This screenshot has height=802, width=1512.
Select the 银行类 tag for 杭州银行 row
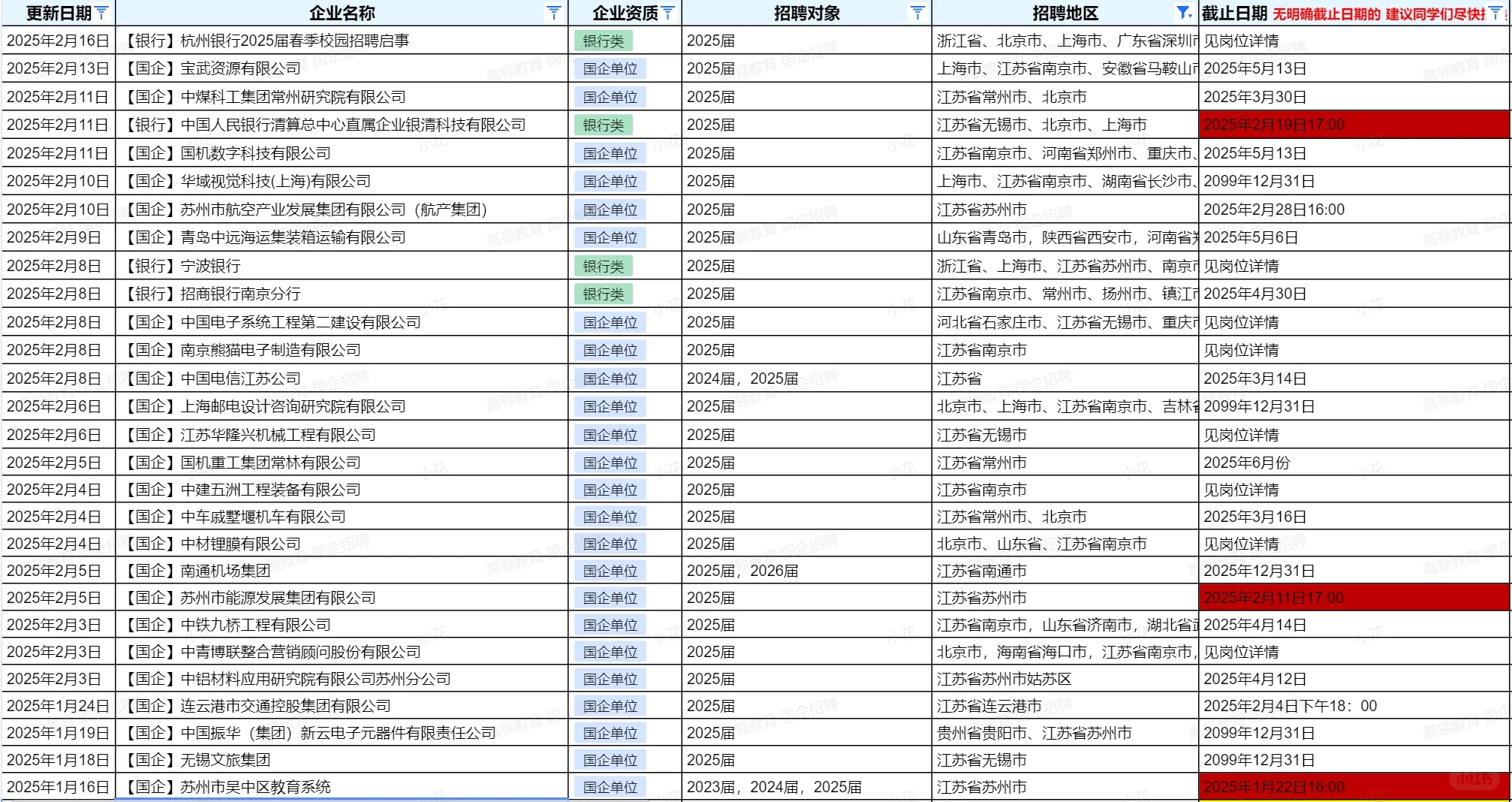click(605, 41)
